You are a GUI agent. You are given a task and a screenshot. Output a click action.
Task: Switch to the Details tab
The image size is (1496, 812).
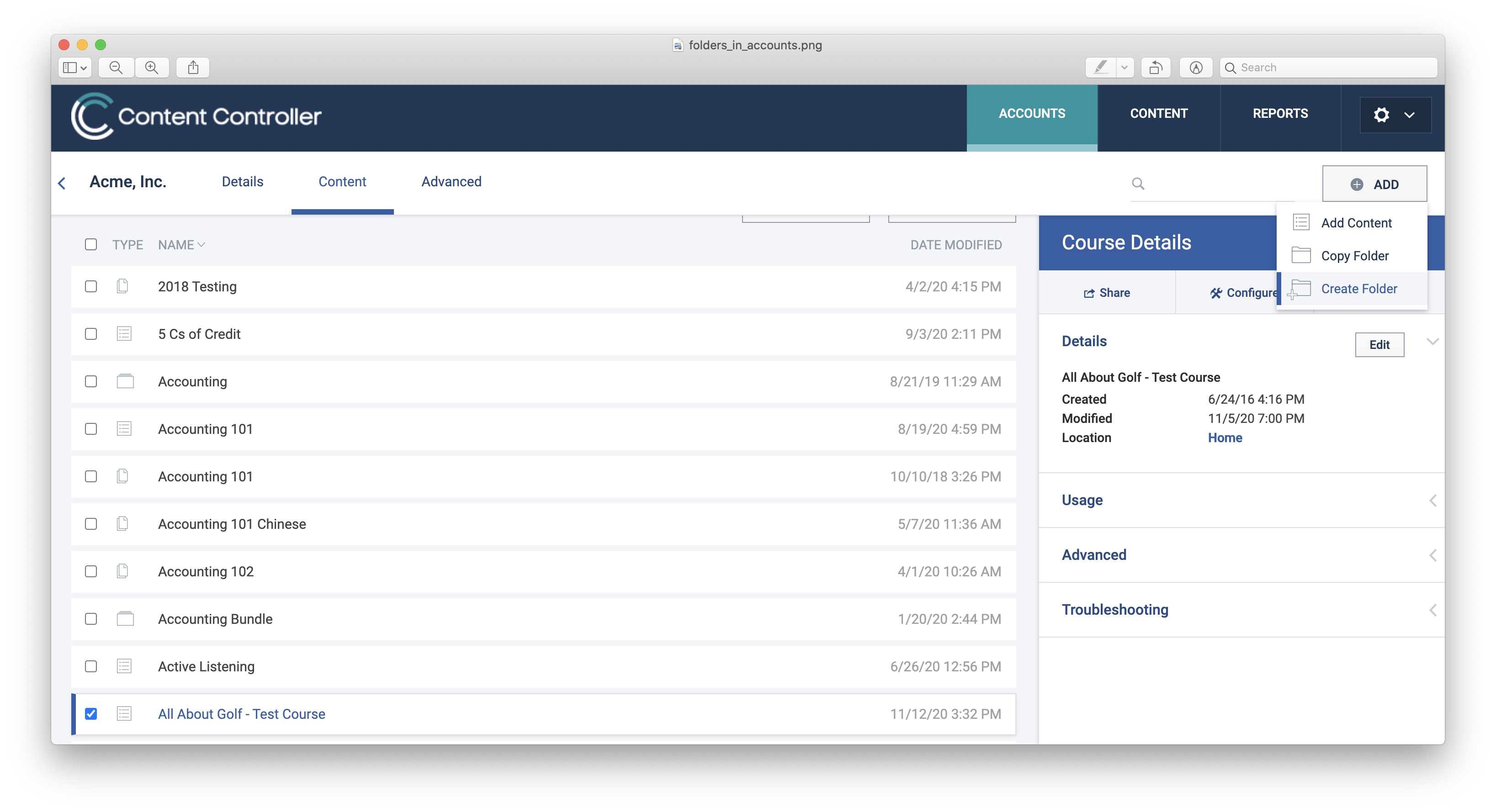tap(242, 182)
